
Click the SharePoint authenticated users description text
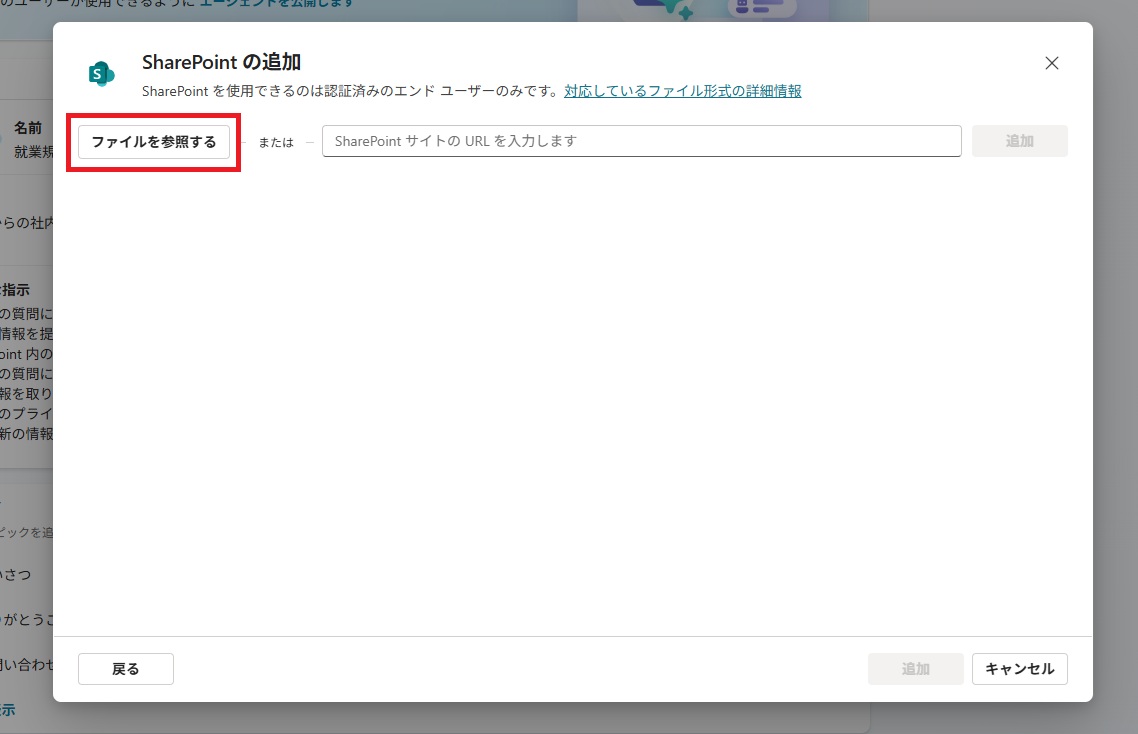pos(350,91)
